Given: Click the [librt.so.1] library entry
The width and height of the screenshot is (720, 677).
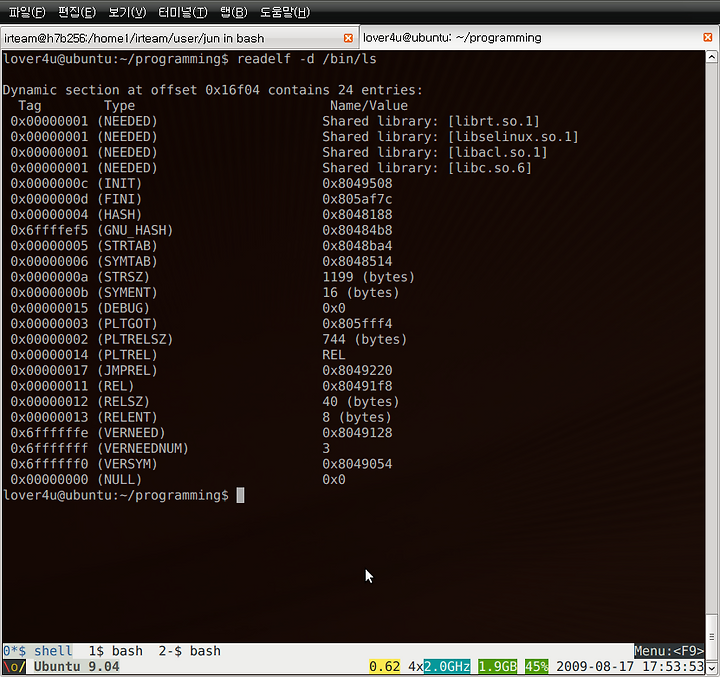Looking at the screenshot, I should 494,121.
